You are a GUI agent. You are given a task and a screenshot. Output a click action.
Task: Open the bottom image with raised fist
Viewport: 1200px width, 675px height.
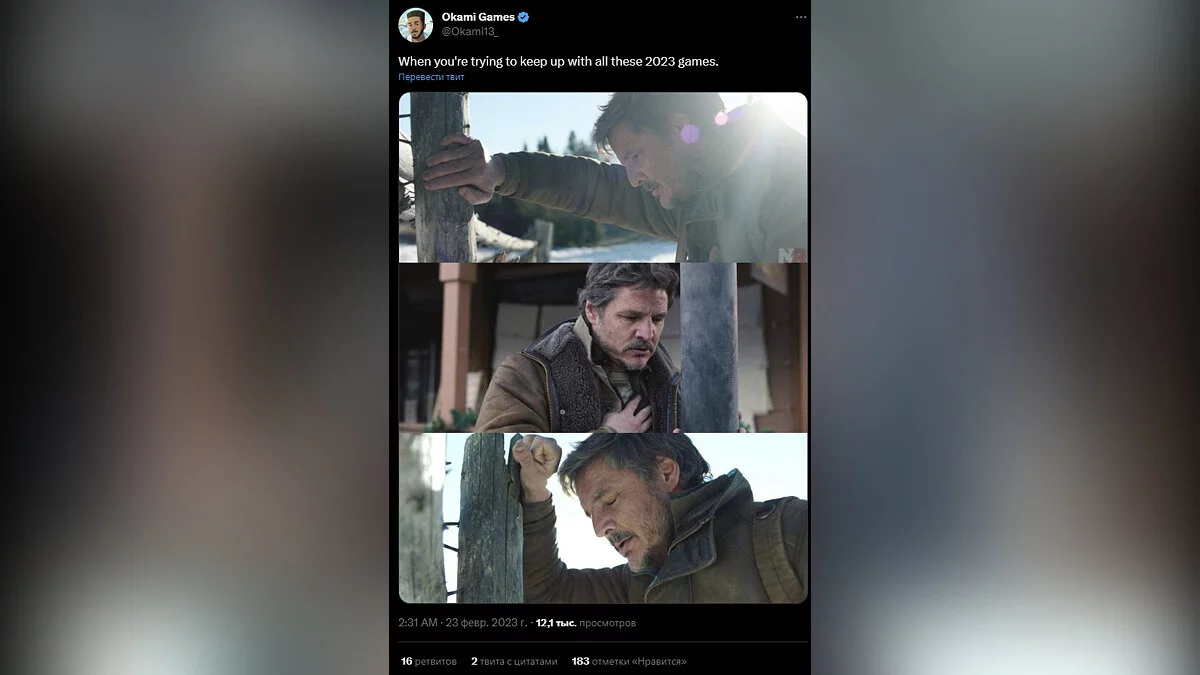pyautogui.click(x=603, y=518)
